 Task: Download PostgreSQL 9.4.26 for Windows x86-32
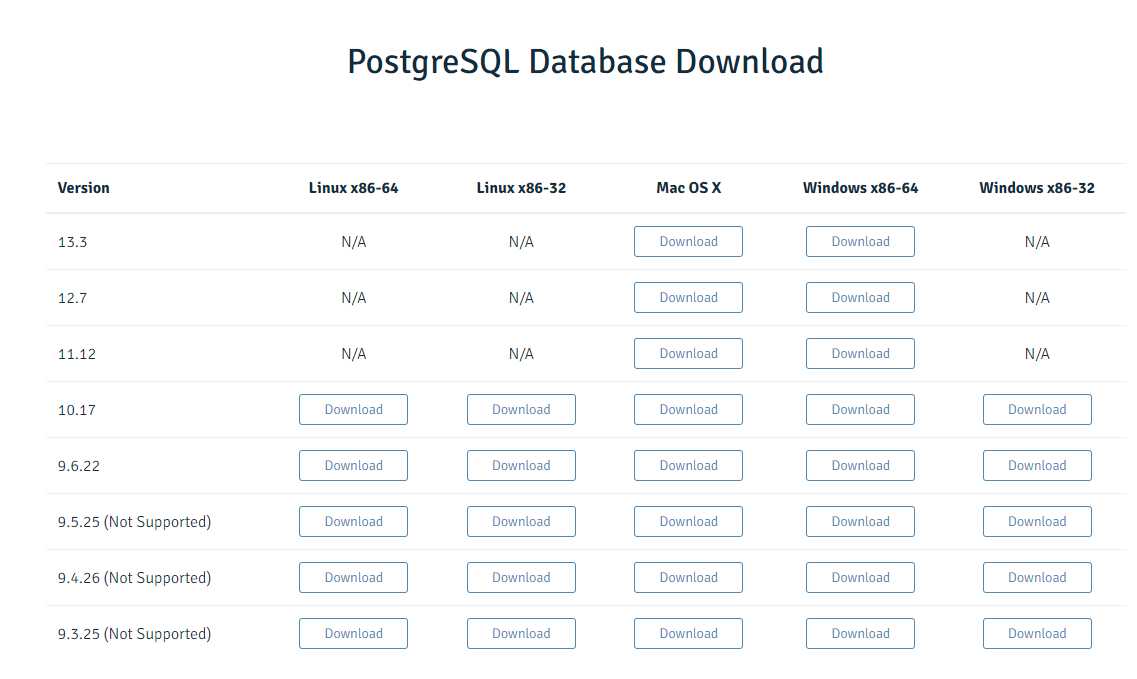tap(1037, 577)
